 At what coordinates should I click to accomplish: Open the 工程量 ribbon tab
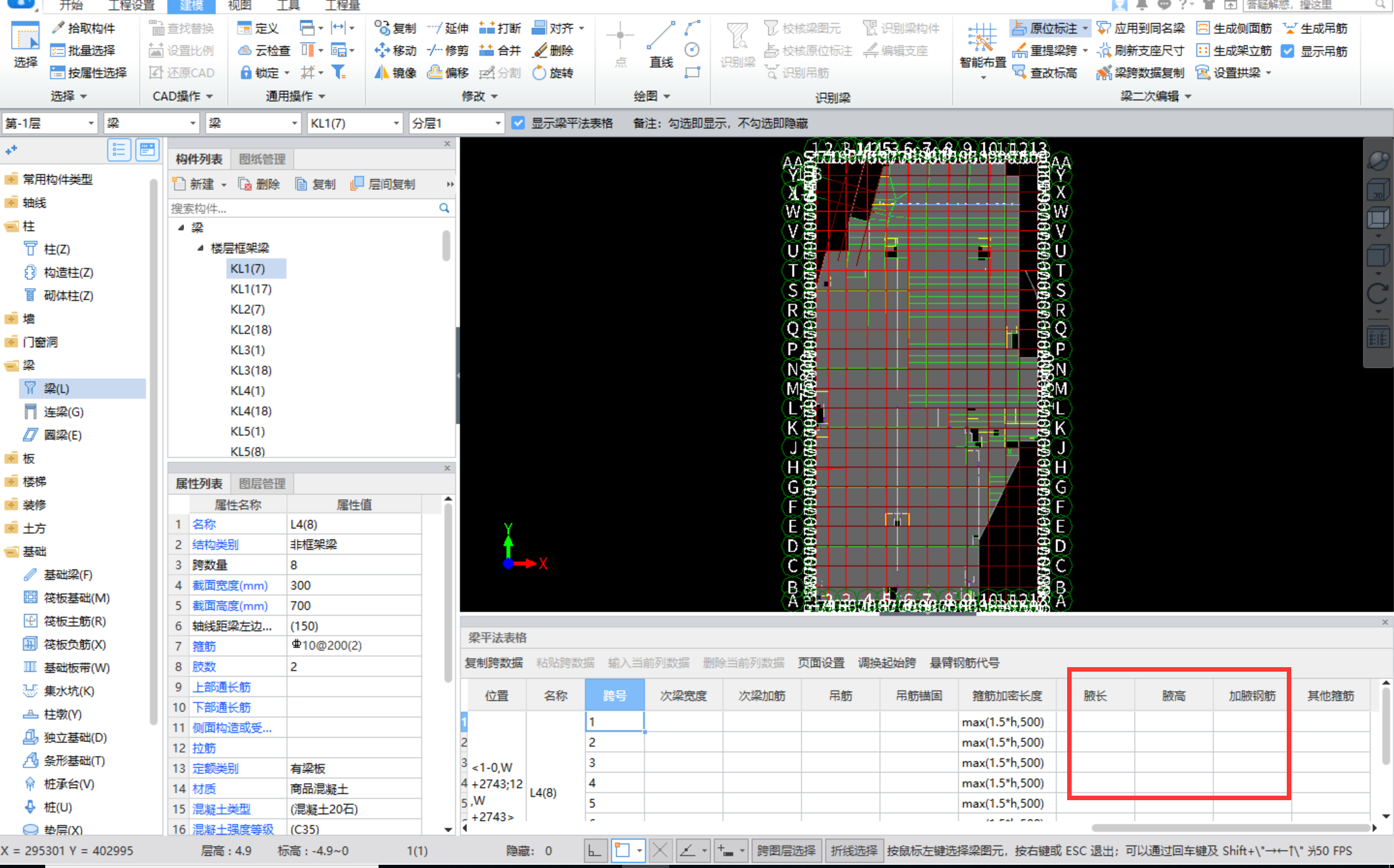(x=342, y=6)
